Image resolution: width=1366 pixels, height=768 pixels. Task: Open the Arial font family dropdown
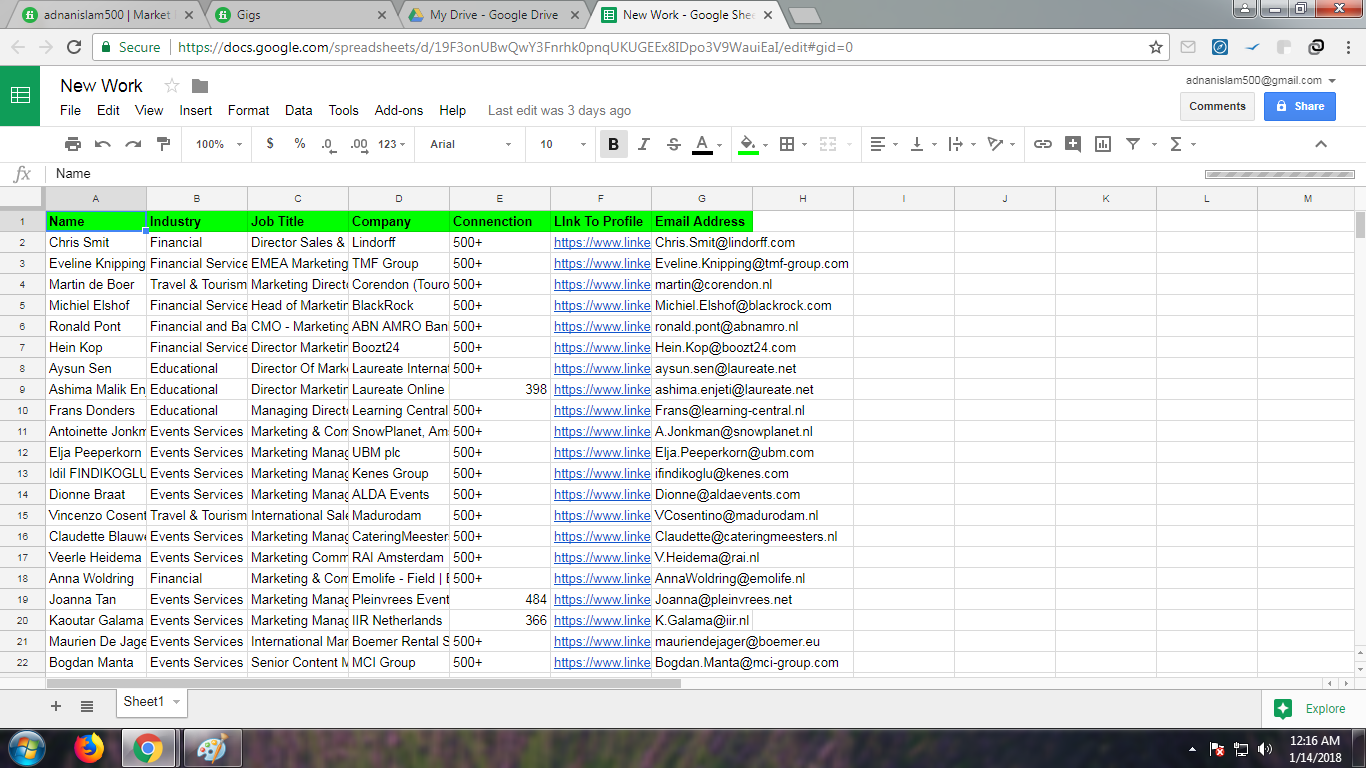click(468, 144)
